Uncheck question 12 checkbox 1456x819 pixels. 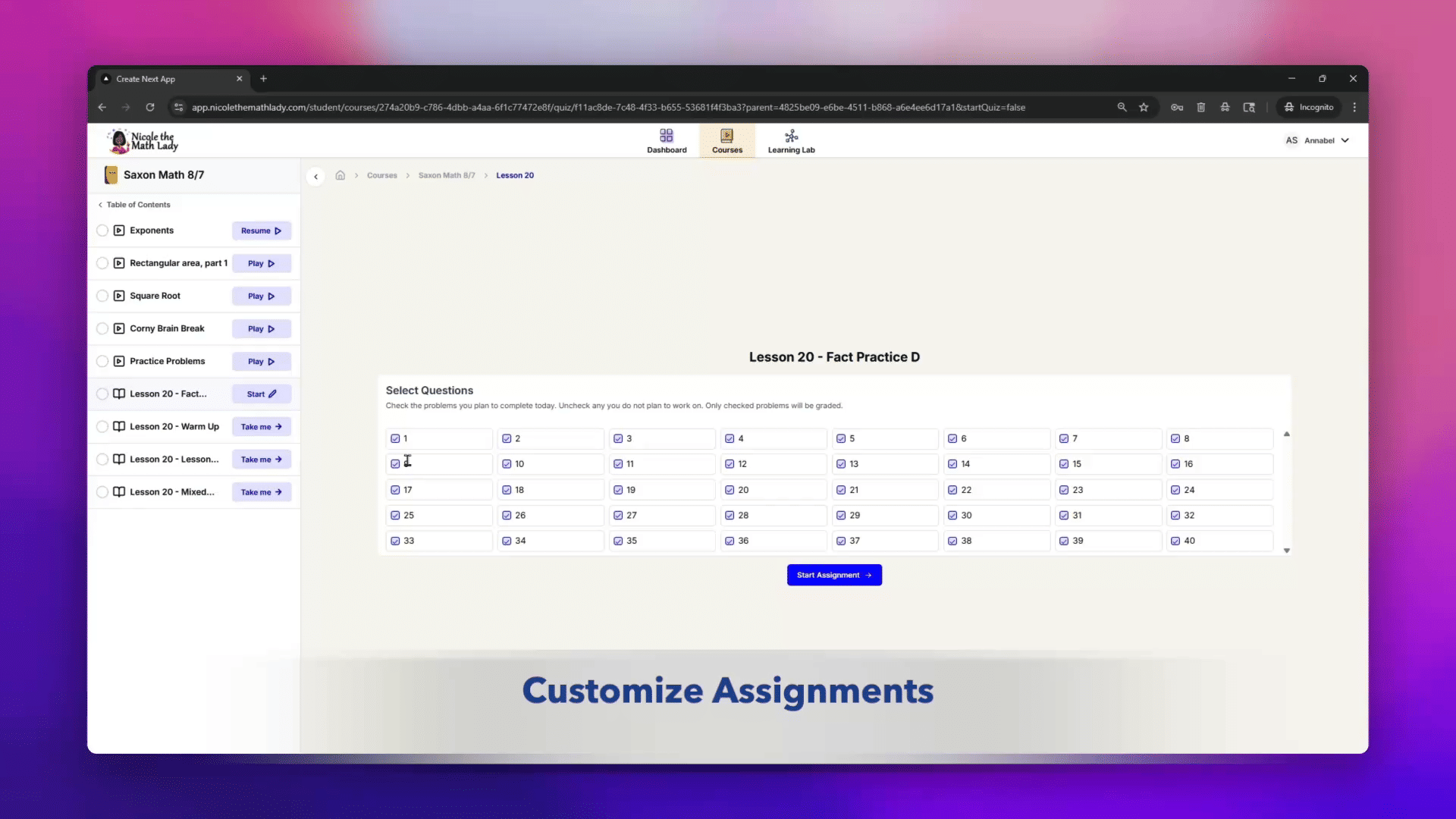click(x=730, y=464)
